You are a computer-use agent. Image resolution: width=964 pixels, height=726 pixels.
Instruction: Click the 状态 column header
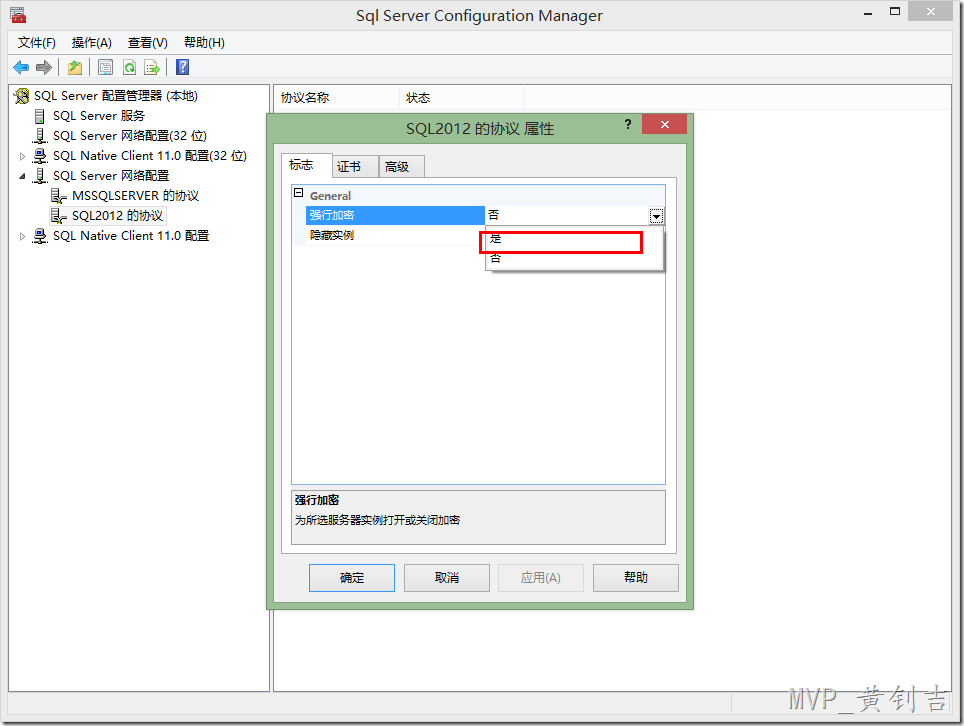(462, 98)
